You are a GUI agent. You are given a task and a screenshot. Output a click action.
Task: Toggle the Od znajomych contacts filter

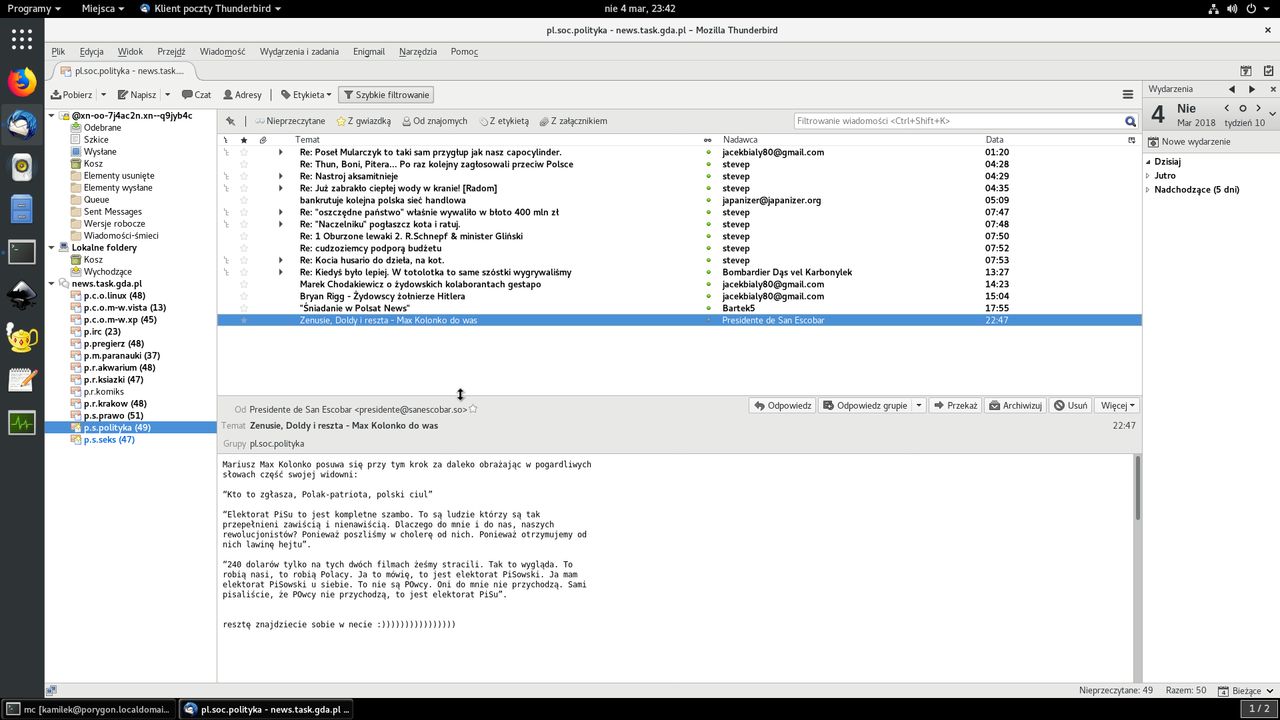click(x=434, y=121)
